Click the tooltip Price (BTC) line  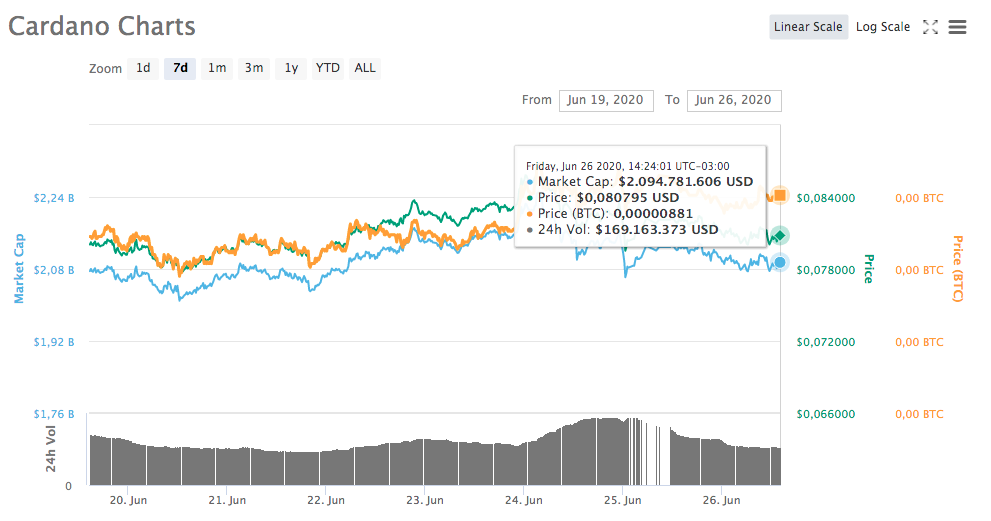pos(609,214)
